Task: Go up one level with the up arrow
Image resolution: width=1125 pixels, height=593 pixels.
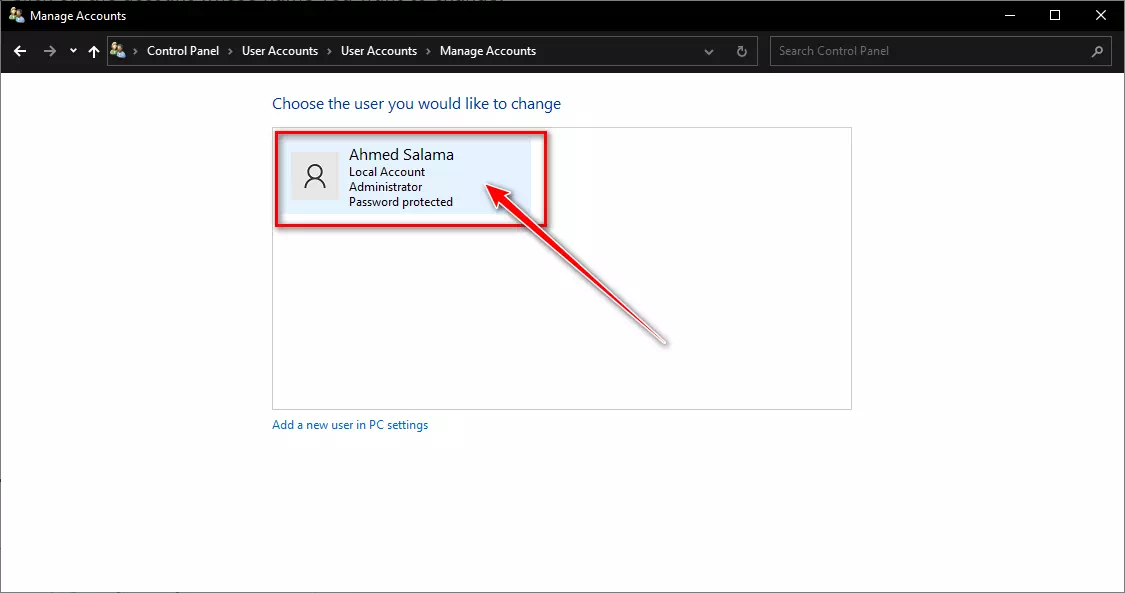Action: coord(94,51)
